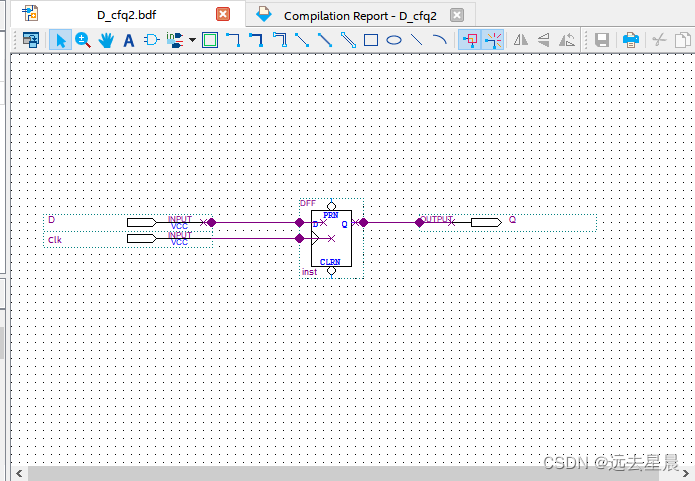The height and width of the screenshot is (481, 695).
Task: Click the 'Clk' pin name label
Action: click(55, 240)
